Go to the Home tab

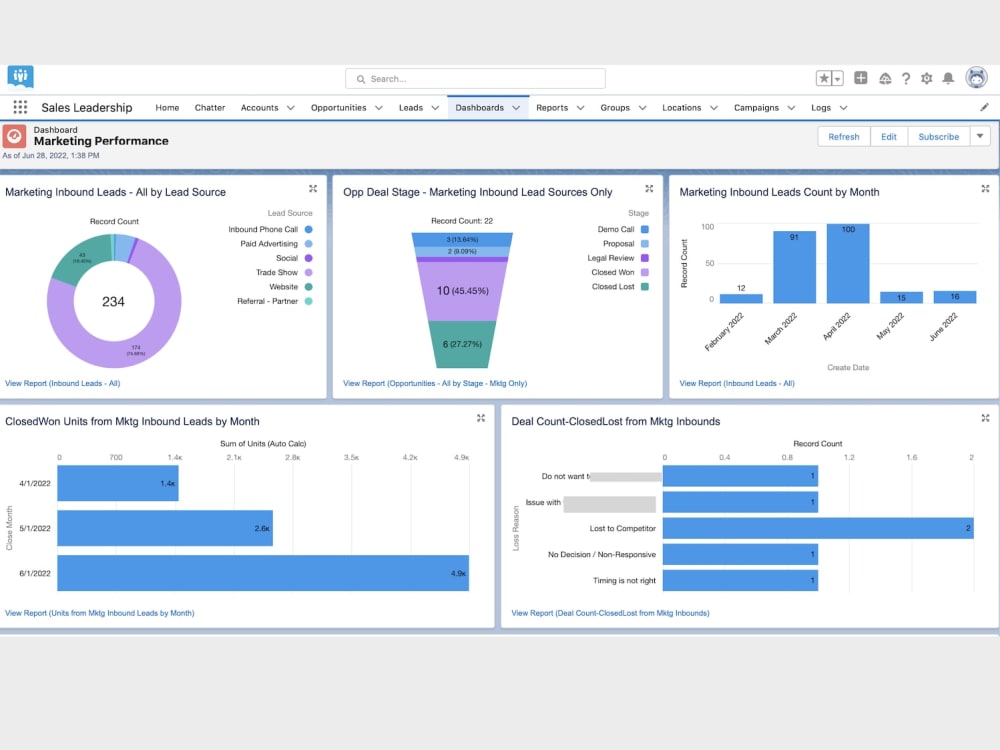click(166, 107)
